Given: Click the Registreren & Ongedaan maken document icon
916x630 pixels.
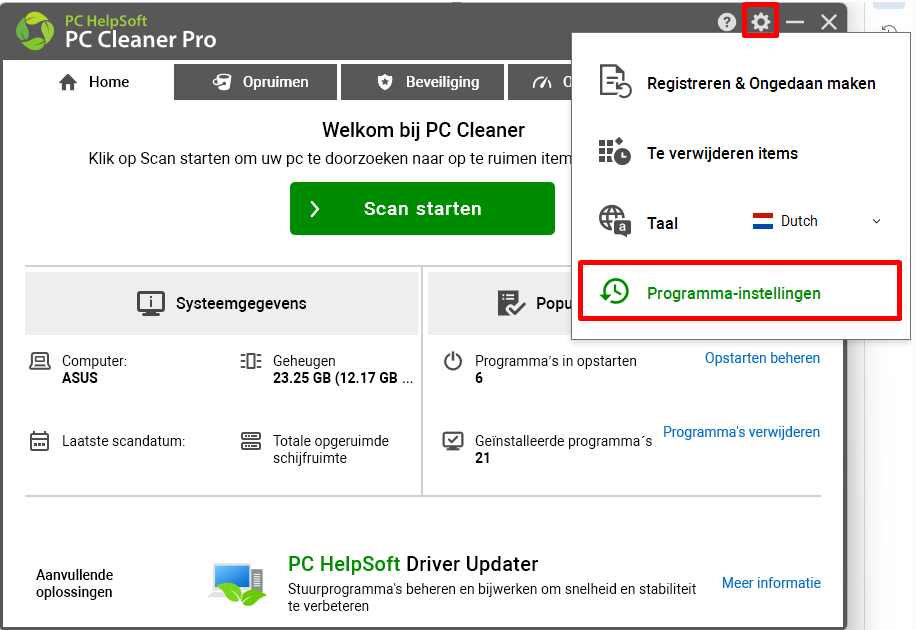Looking at the screenshot, I should coord(615,81).
